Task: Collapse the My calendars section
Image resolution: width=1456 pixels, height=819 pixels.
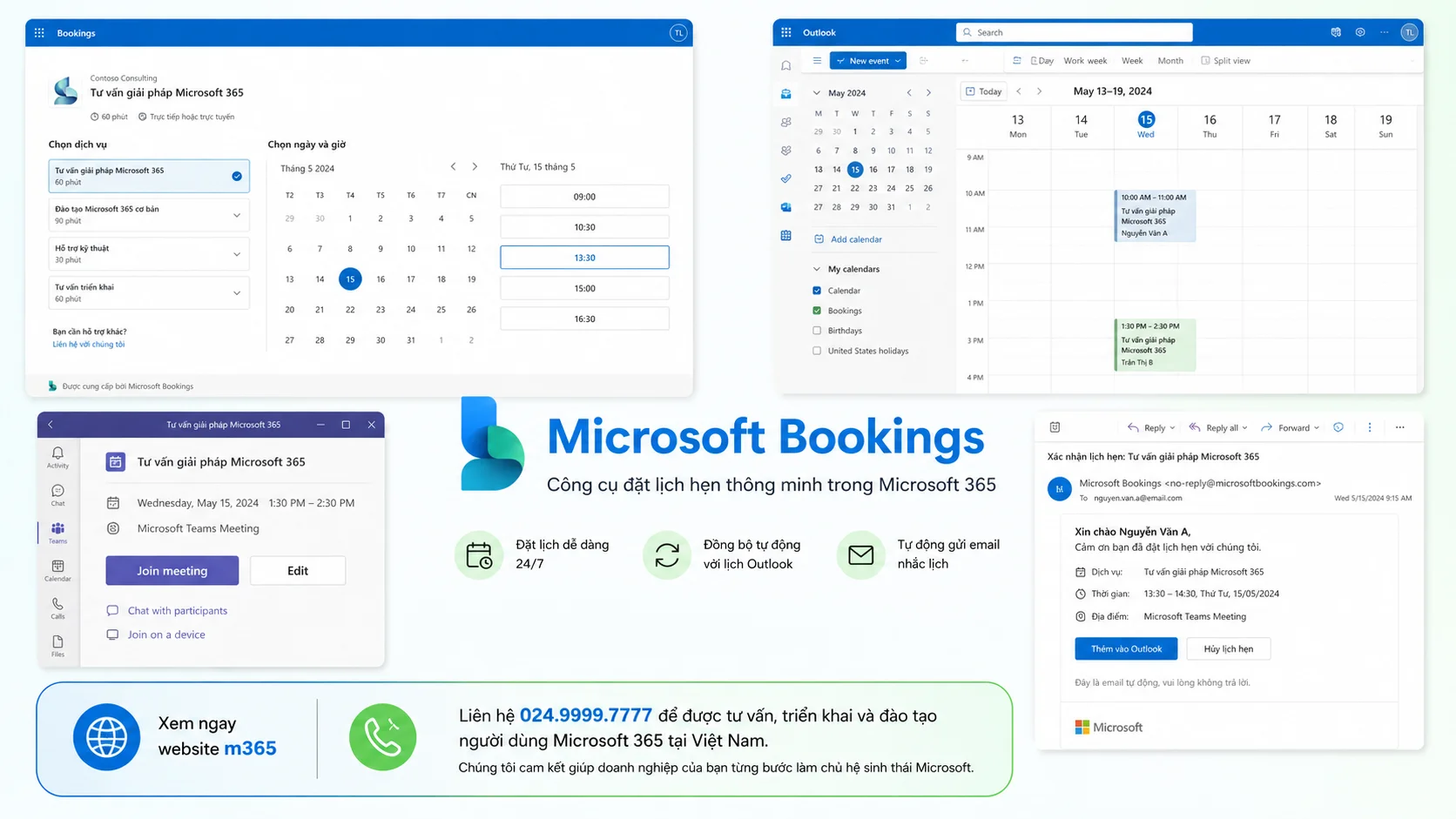Action: point(817,269)
